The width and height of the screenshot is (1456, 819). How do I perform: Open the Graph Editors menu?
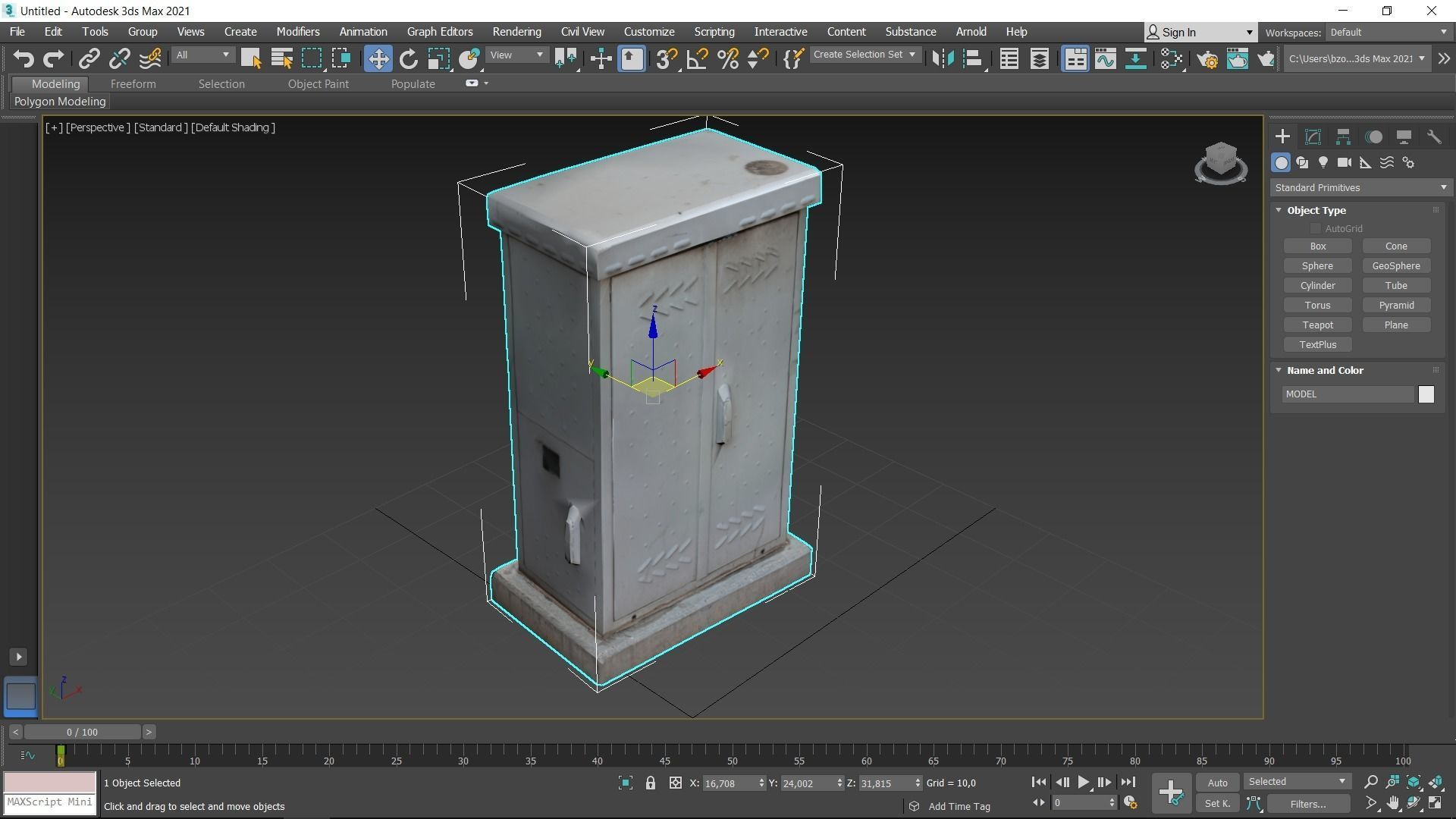[439, 32]
